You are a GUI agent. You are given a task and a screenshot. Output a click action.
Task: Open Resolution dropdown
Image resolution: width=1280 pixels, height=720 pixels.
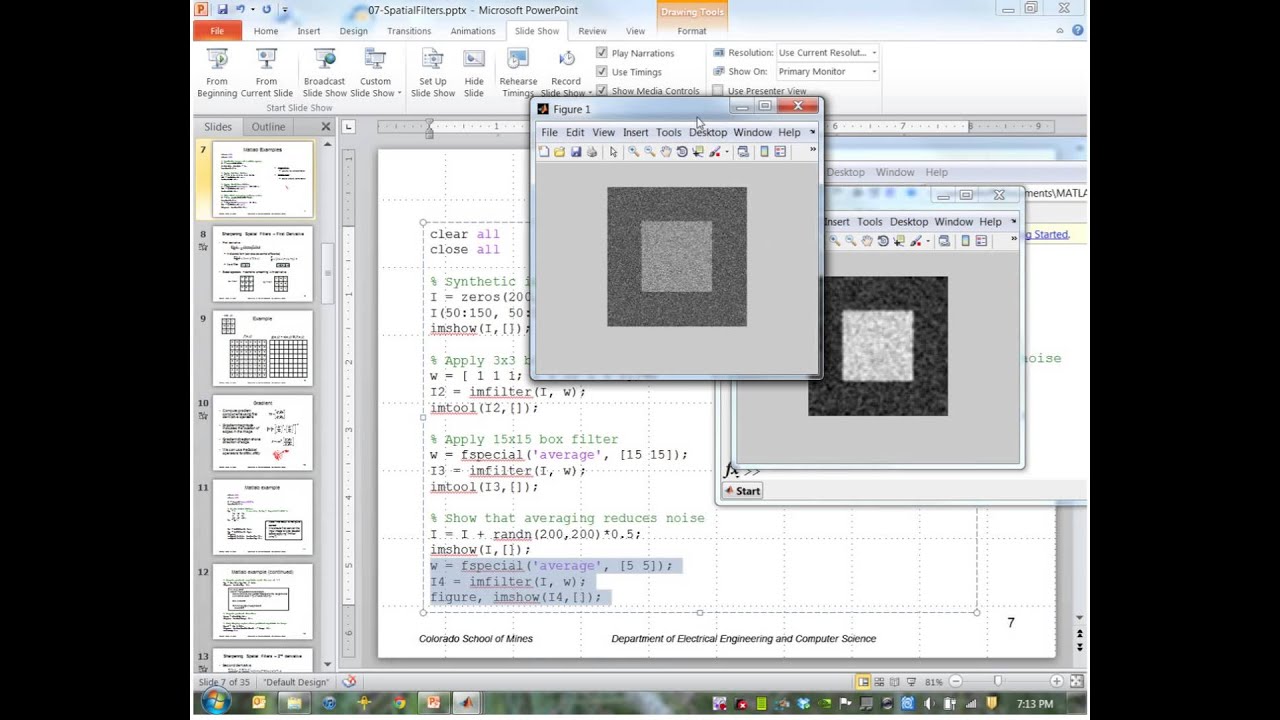pos(874,53)
